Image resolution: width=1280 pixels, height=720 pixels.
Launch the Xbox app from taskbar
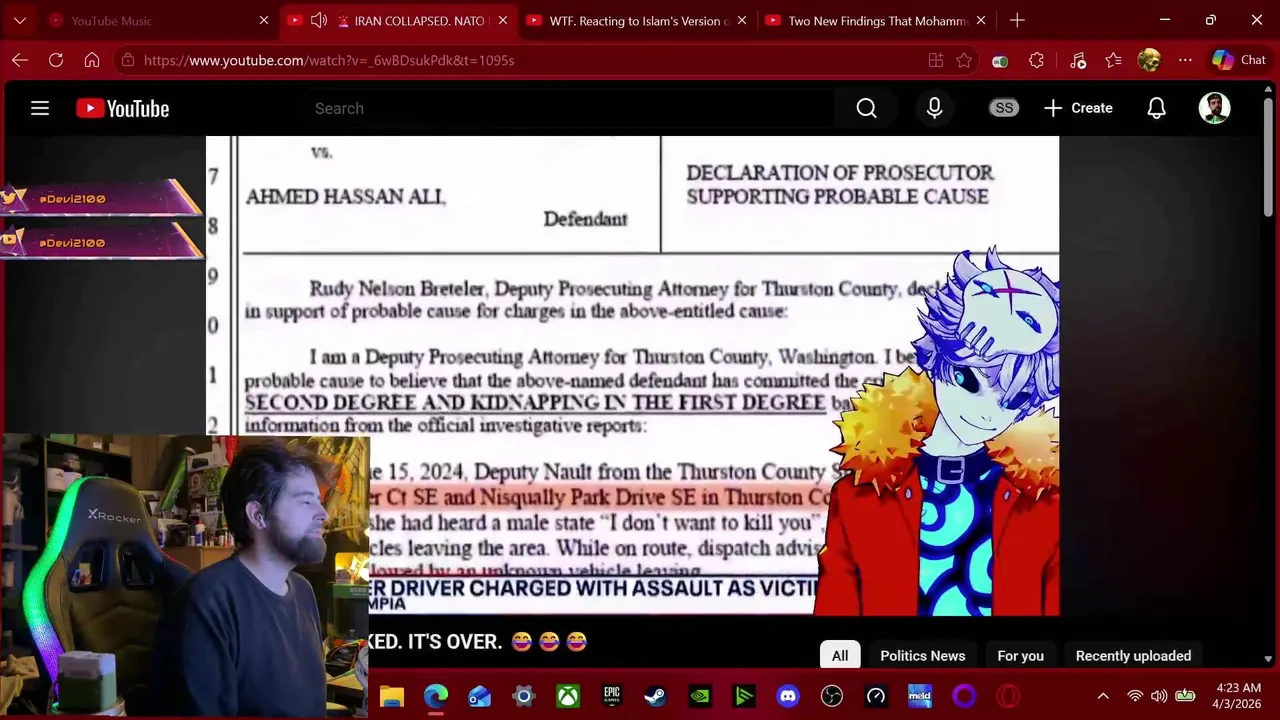tap(568, 696)
